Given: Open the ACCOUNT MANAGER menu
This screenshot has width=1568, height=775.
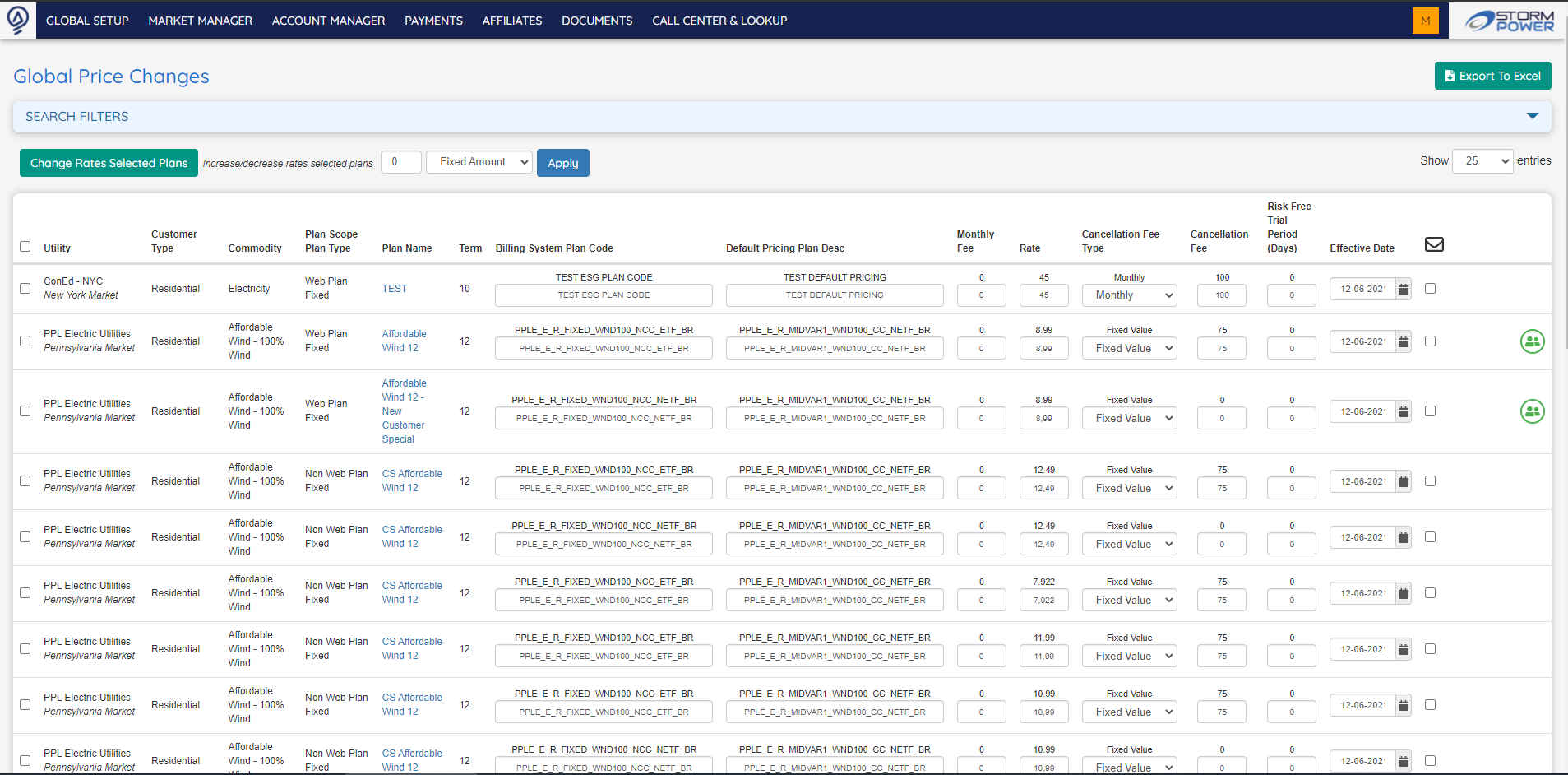Looking at the screenshot, I should click(328, 21).
